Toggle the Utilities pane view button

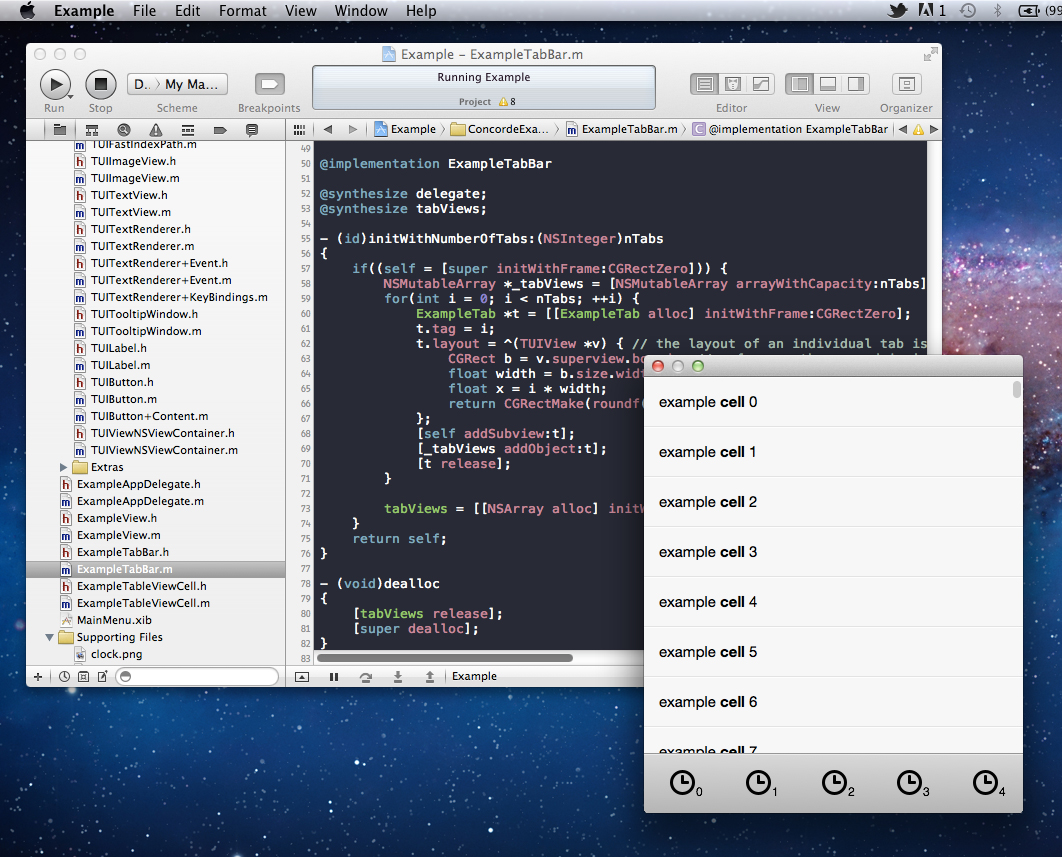pos(855,84)
